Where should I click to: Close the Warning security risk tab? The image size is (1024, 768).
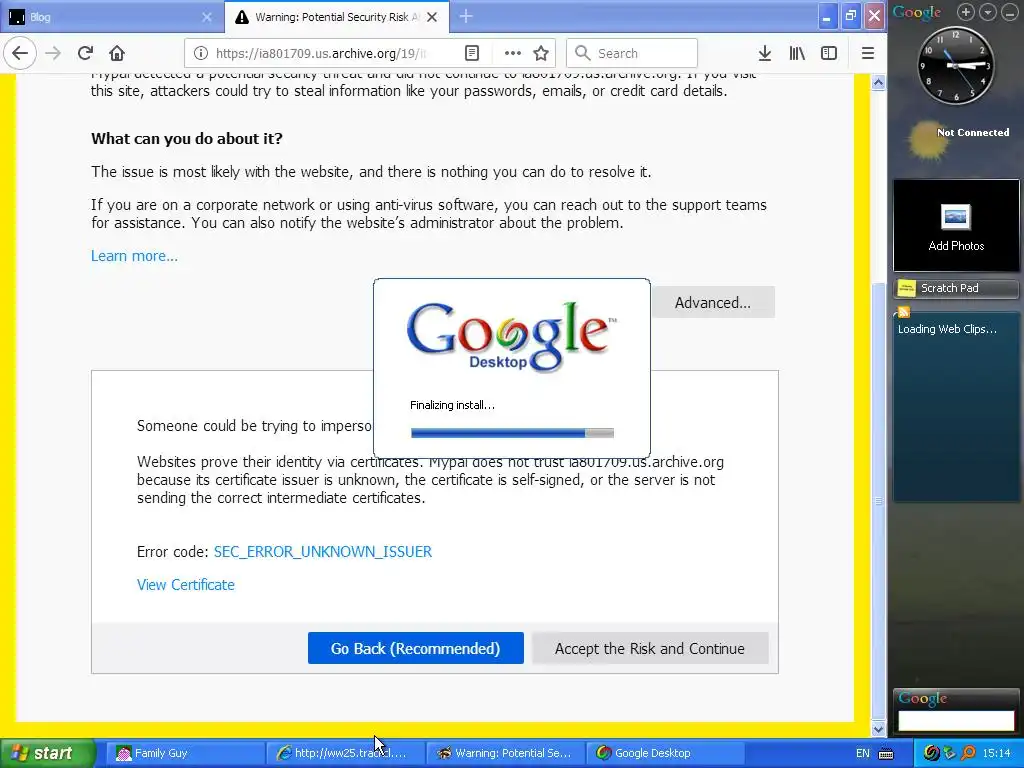432,17
